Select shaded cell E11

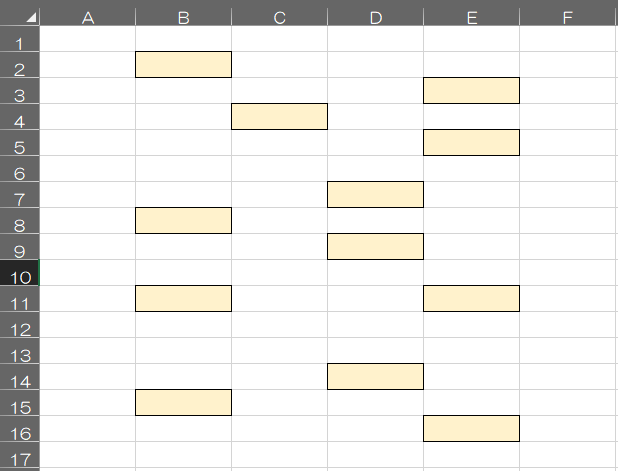(471, 298)
